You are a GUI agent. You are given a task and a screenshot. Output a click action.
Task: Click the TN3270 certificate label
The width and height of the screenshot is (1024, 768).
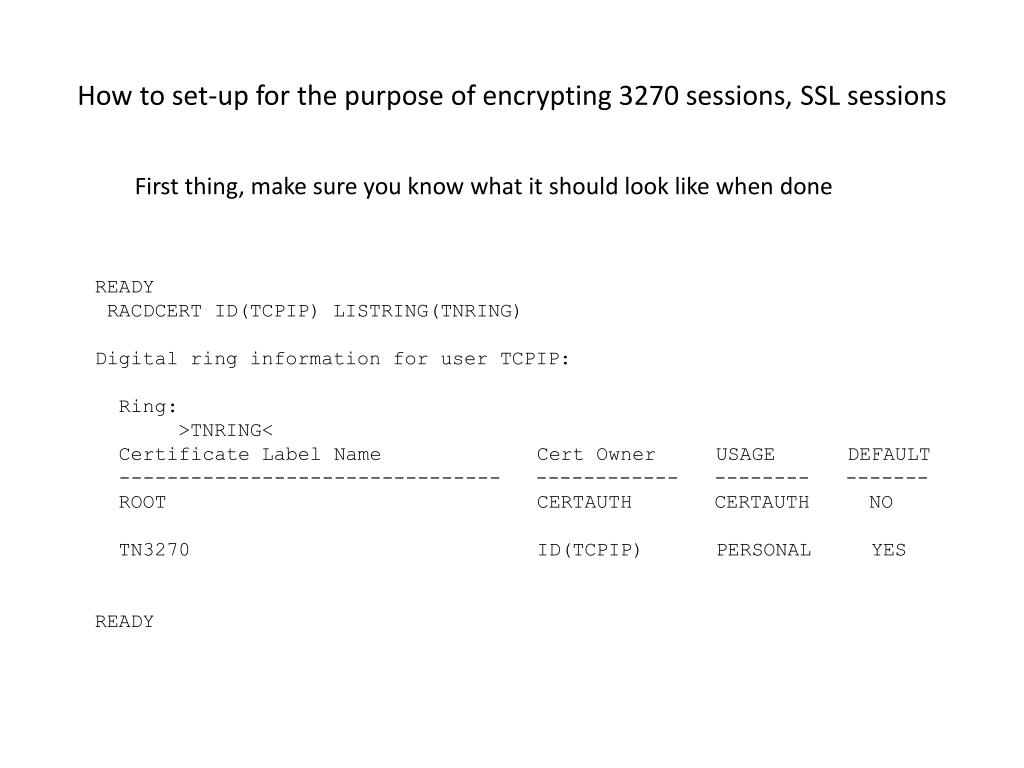tap(154, 550)
